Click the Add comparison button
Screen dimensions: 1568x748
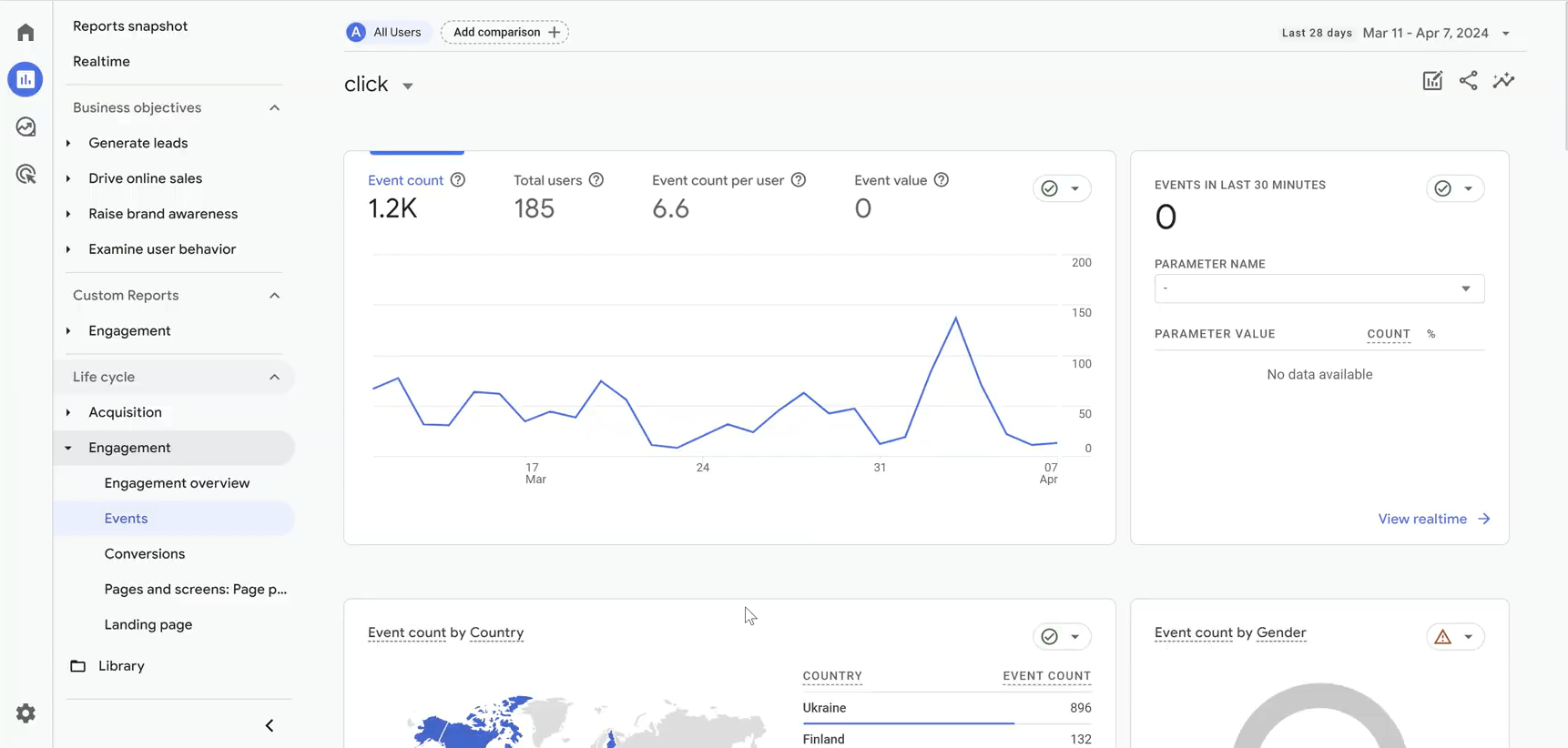pos(505,32)
